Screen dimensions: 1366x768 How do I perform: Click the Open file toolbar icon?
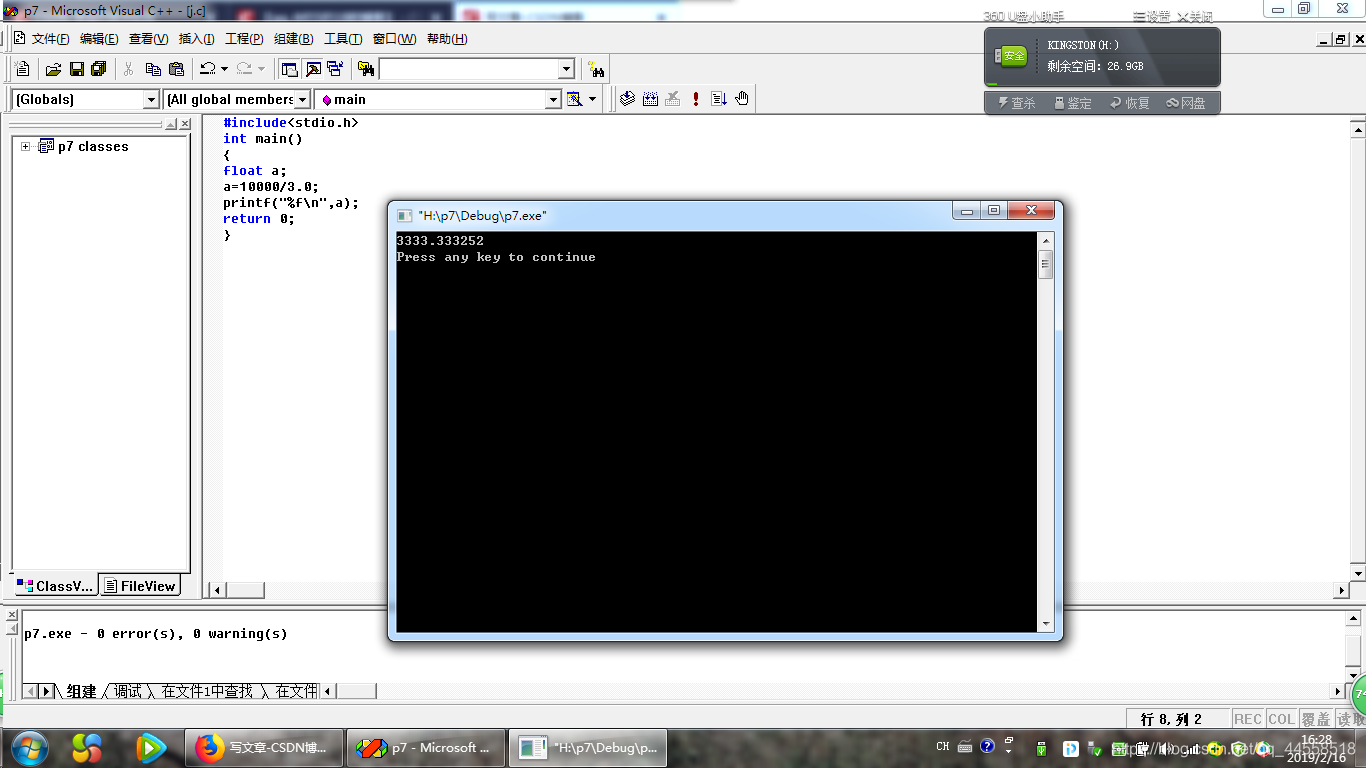click(53, 69)
